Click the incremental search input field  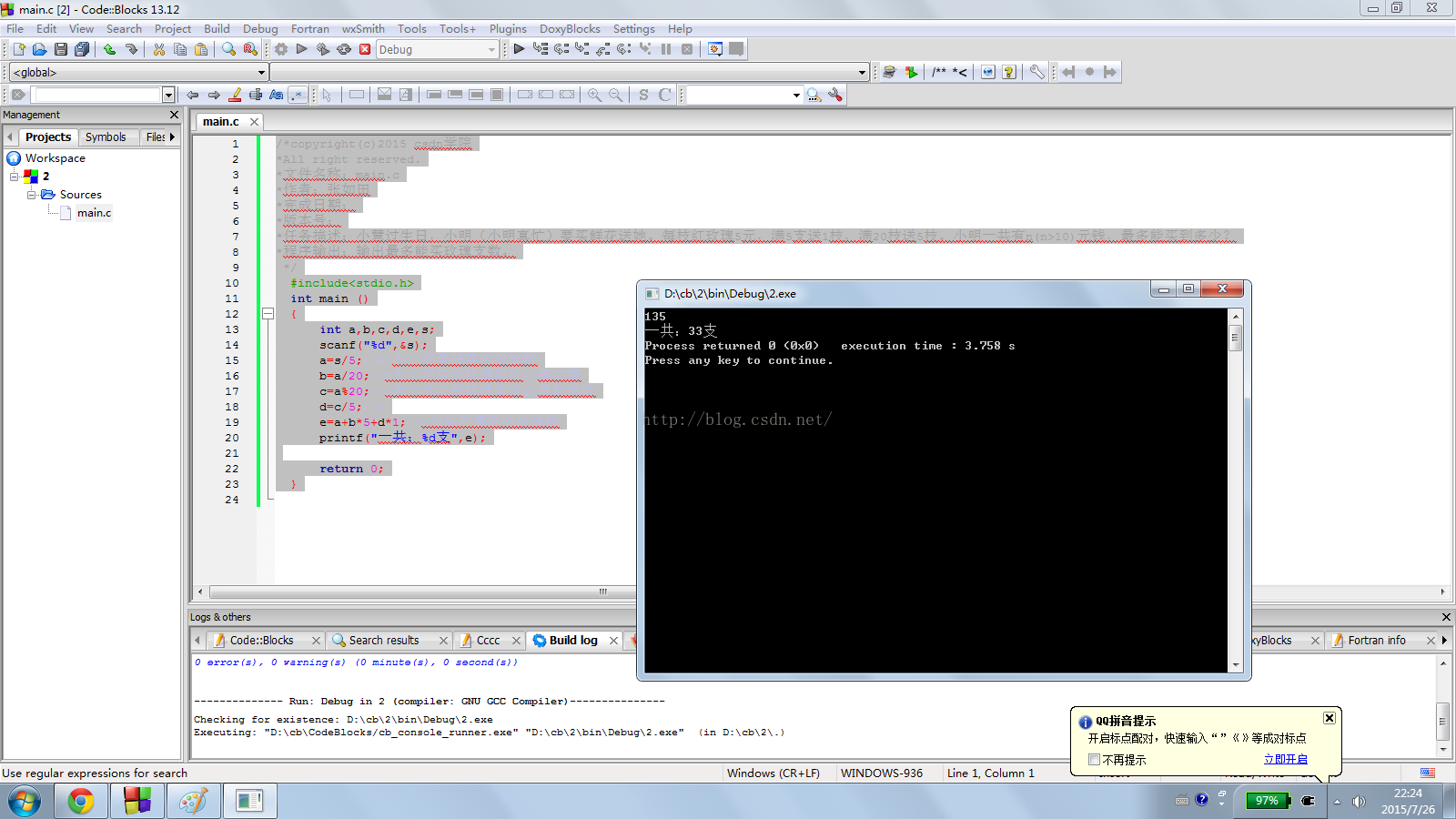pyautogui.click(x=96, y=95)
